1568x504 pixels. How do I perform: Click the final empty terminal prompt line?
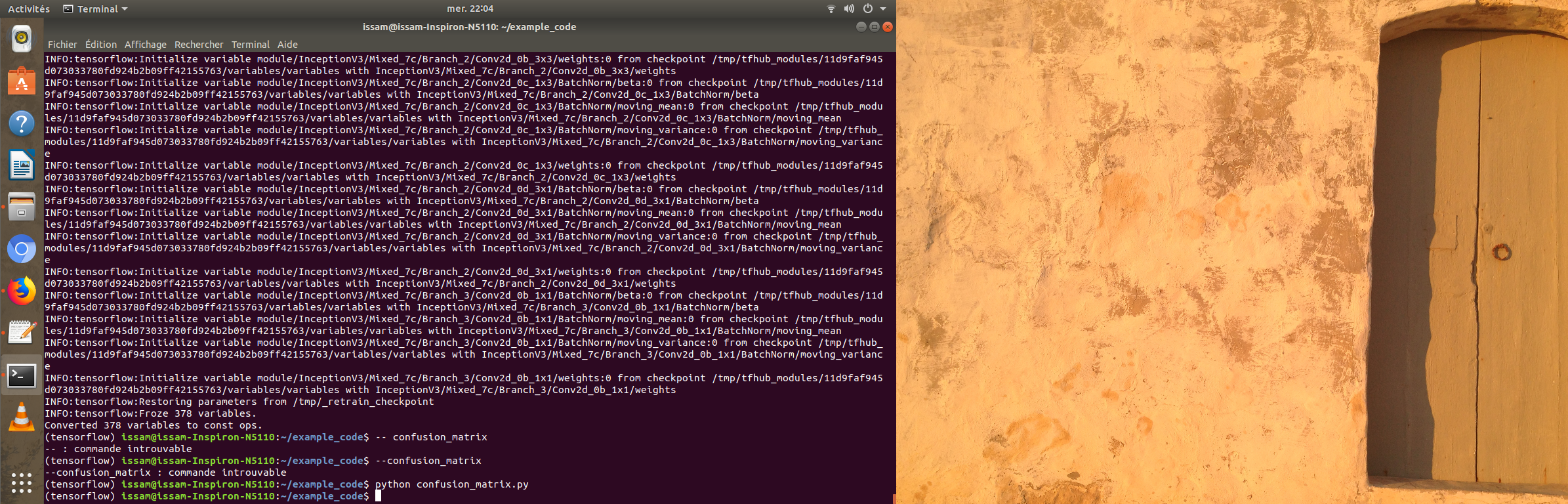point(213,496)
